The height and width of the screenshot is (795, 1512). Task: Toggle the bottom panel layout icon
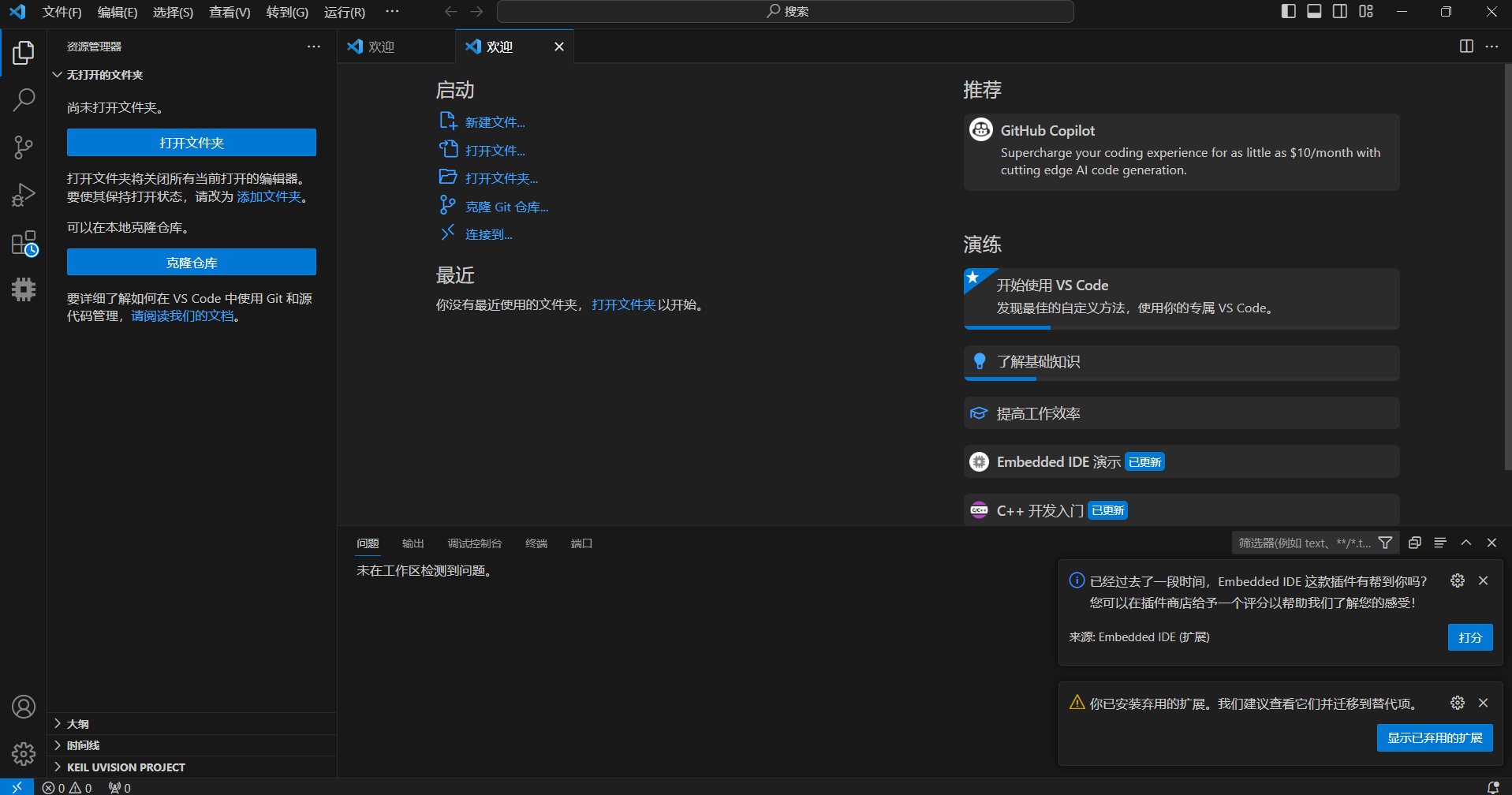click(1314, 11)
